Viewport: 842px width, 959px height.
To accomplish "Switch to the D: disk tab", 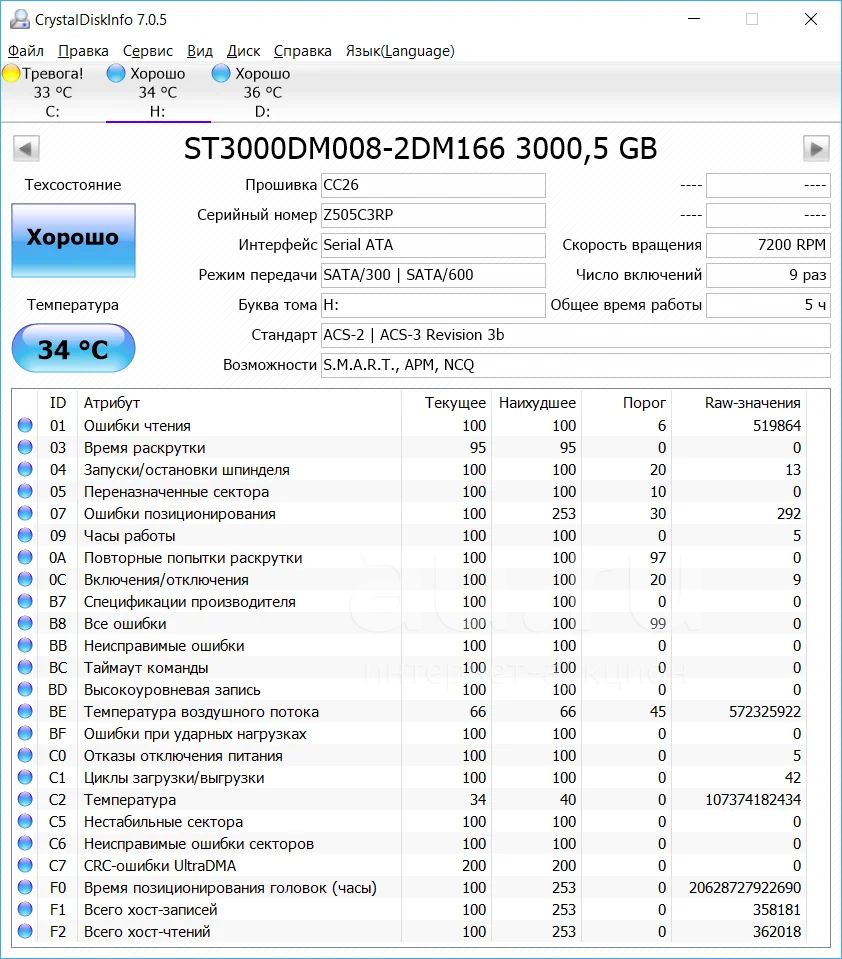I will (263, 92).
